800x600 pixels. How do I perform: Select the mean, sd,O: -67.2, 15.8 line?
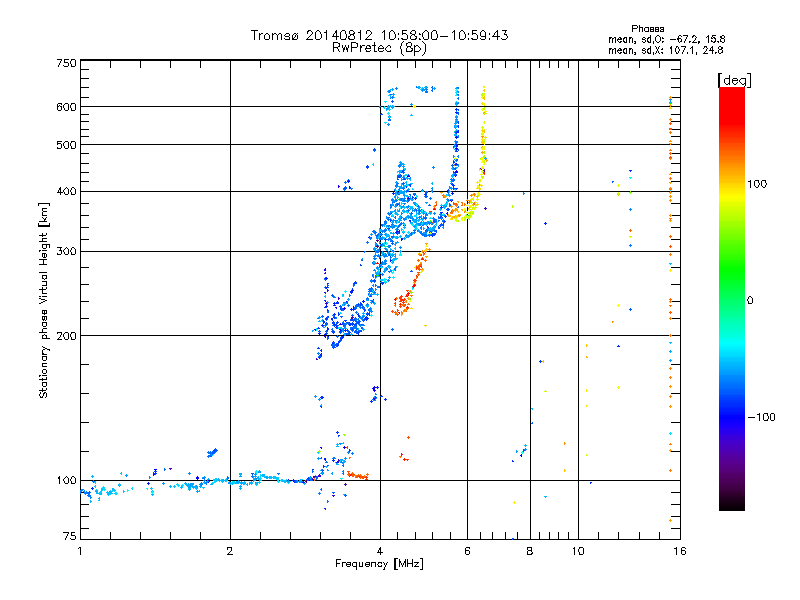[666, 39]
